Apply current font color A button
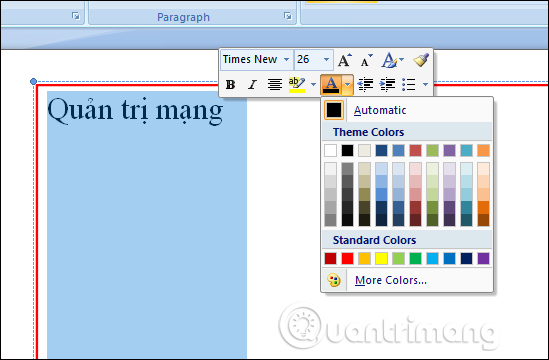This screenshot has height=360, width=549. (331, 84)
